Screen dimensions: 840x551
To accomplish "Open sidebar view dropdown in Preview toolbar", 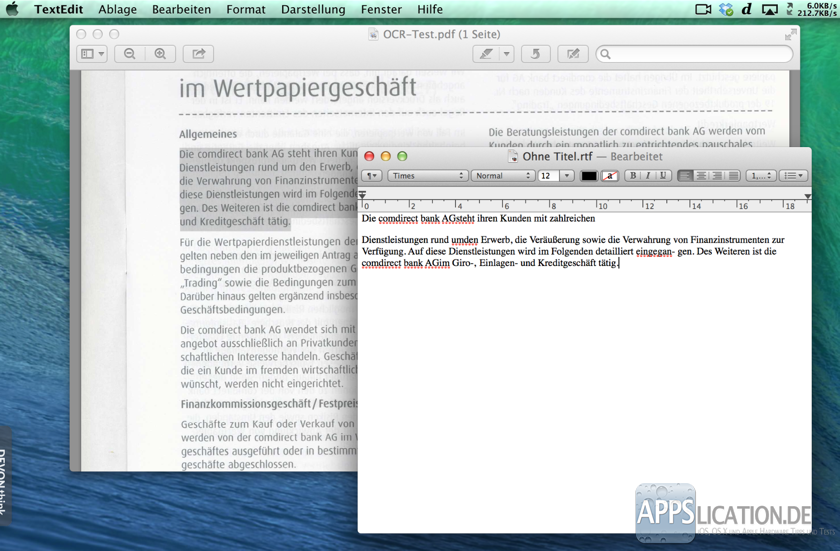I will coord(92,54).
